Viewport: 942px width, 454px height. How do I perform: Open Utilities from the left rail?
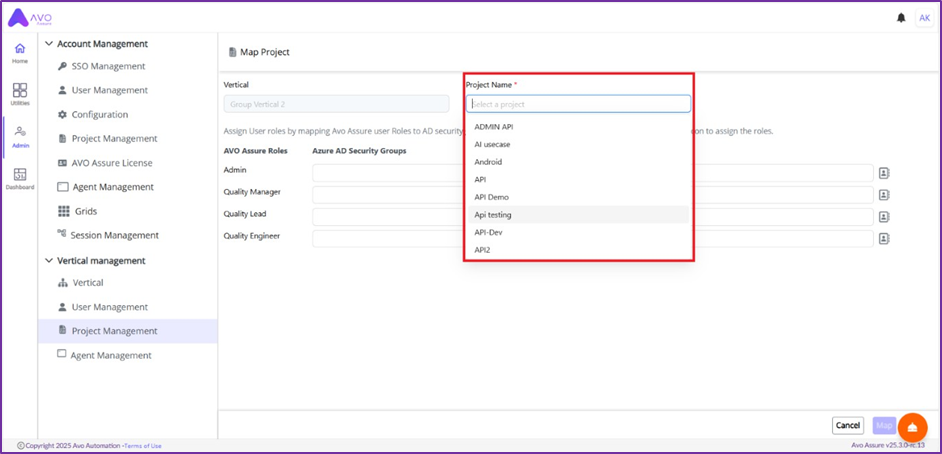20,94
